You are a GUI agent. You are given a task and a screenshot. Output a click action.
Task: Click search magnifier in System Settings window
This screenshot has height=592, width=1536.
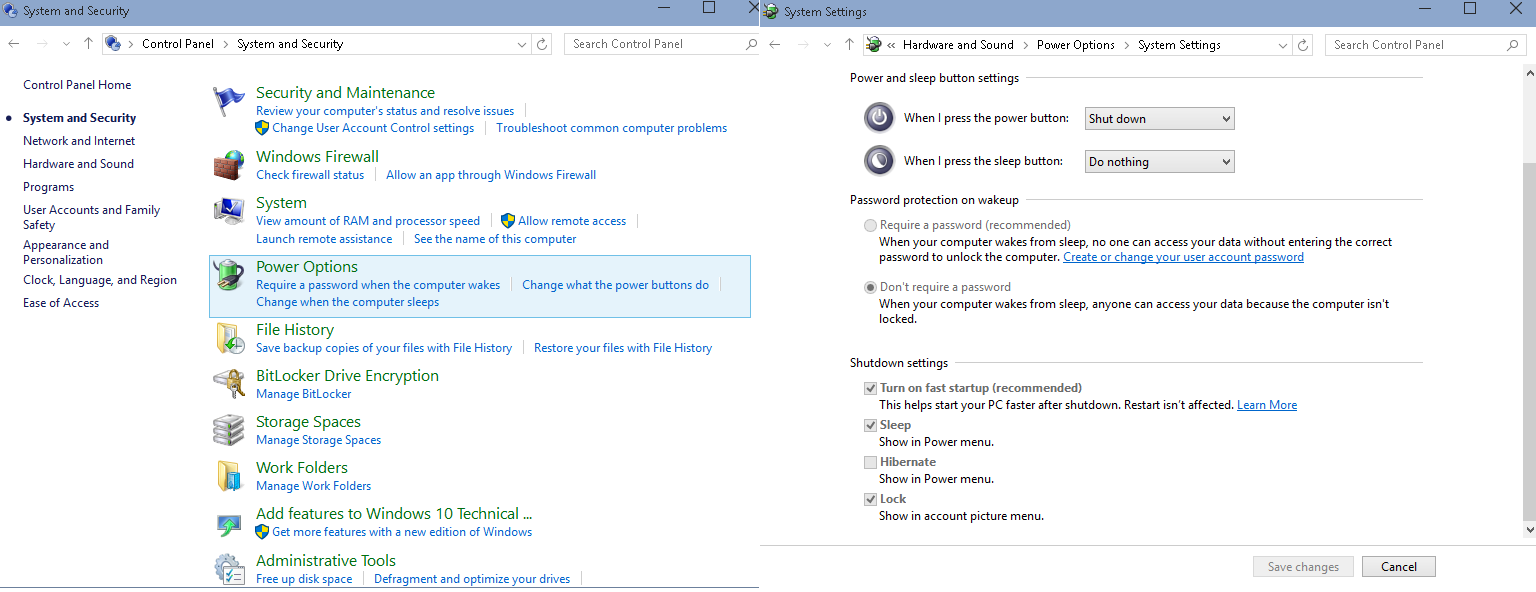click(1512, 45)
